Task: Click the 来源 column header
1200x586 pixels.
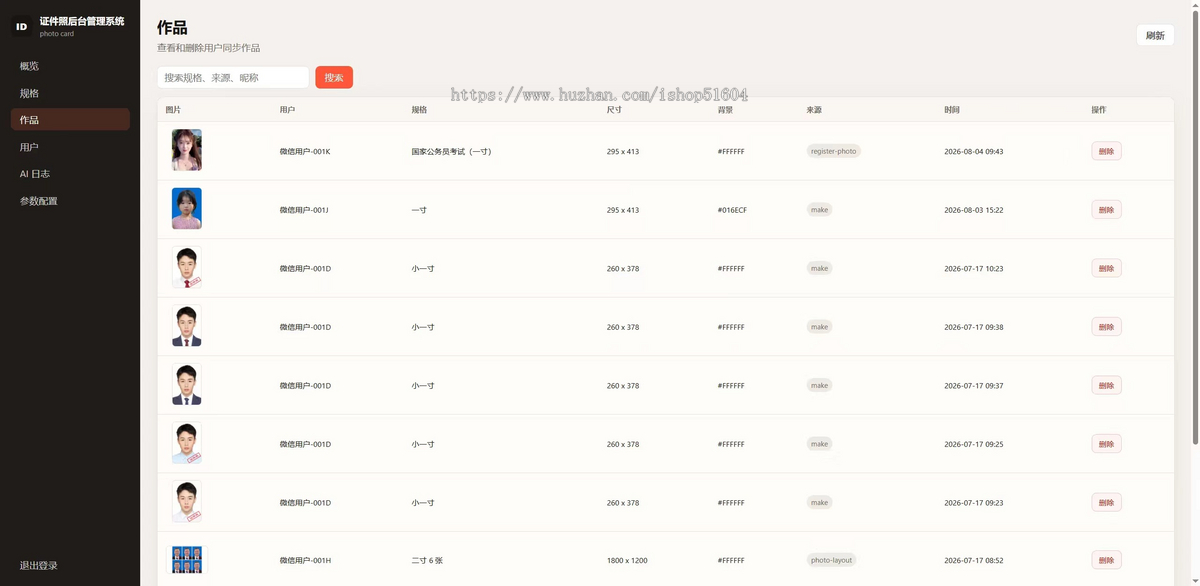Action: (814, 110)
